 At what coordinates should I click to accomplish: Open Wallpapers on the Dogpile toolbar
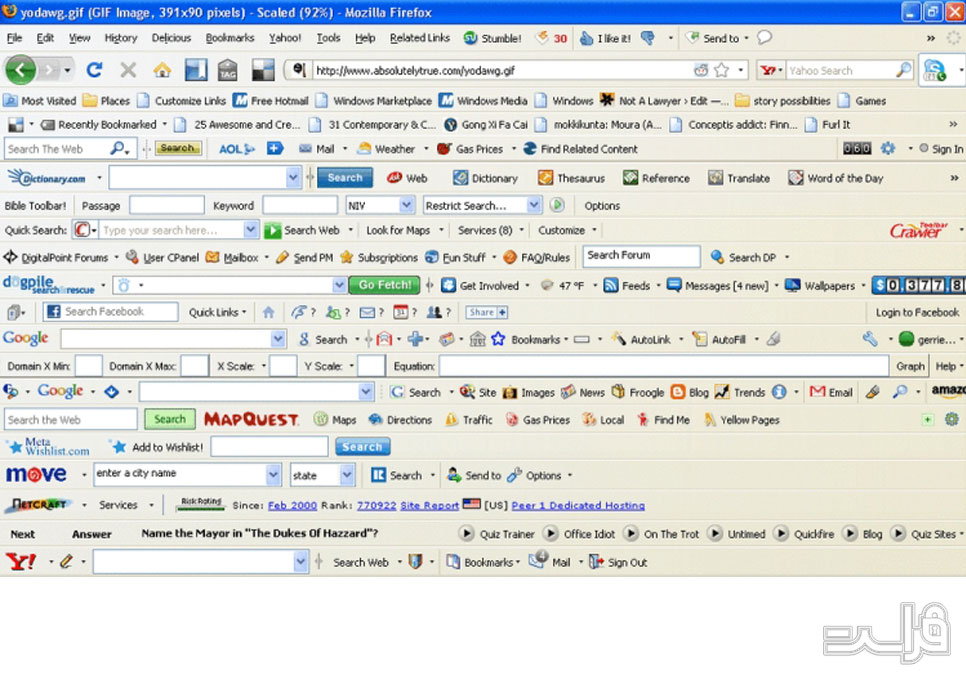pos(820,285)
